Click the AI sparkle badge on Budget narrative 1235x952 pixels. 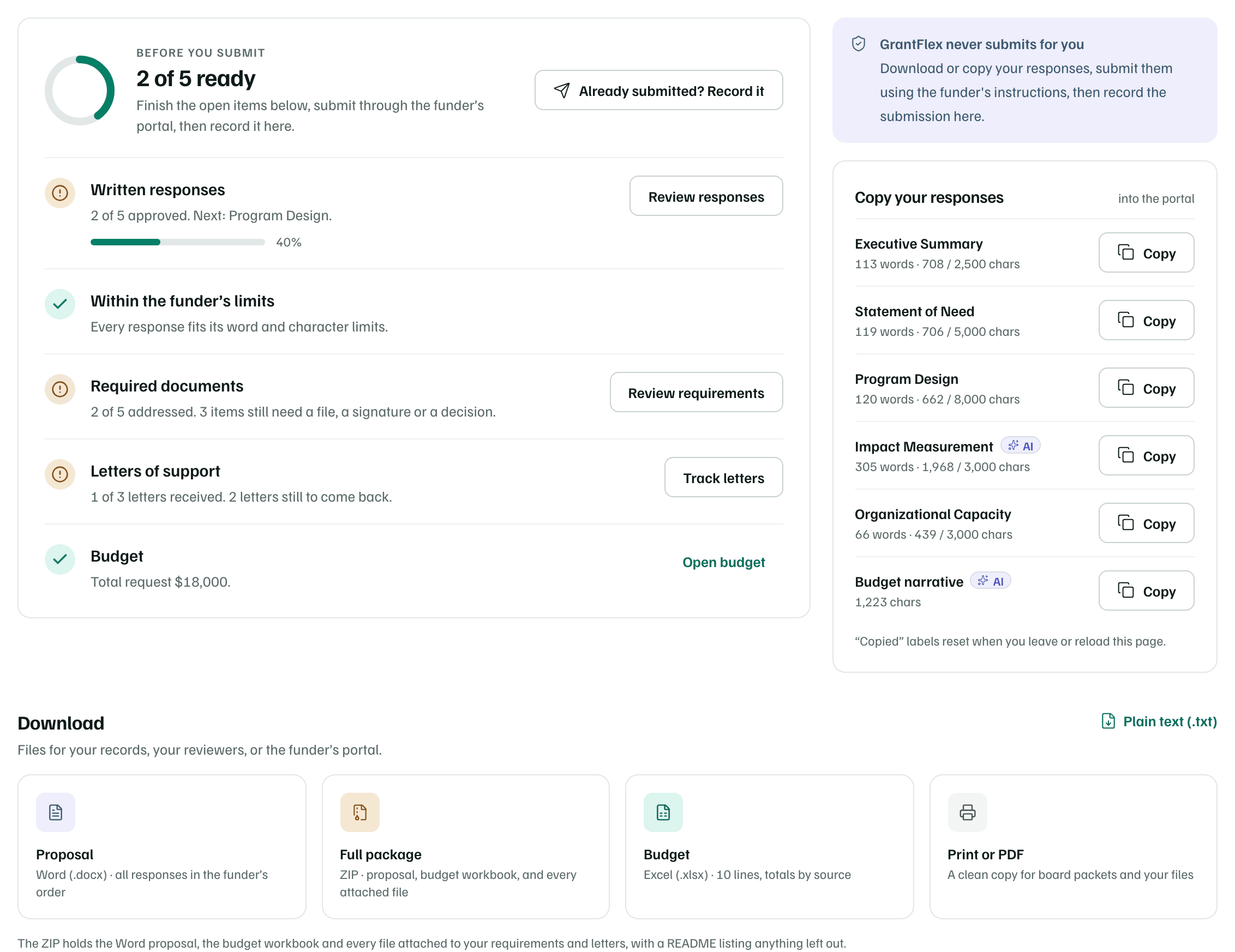990,581
